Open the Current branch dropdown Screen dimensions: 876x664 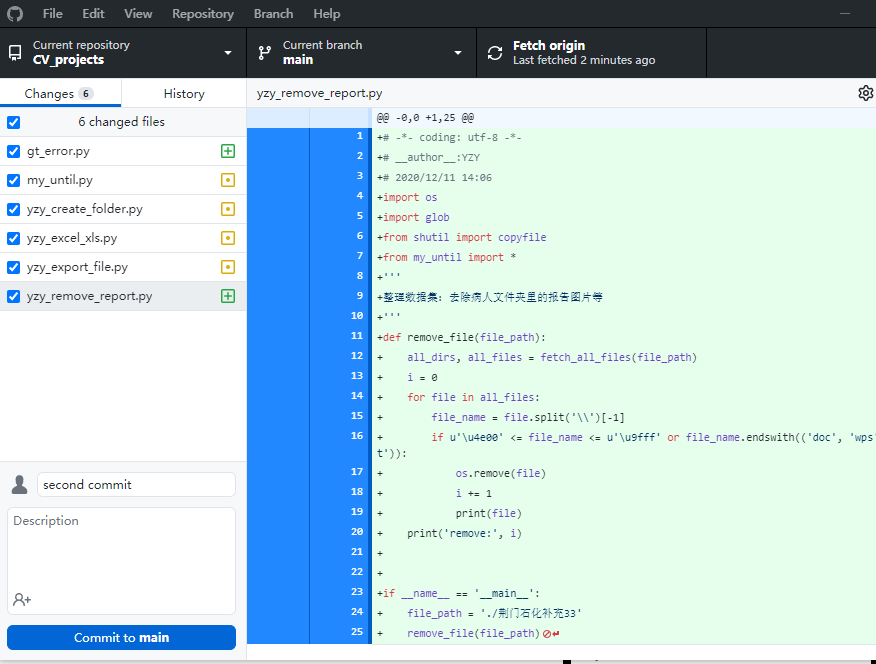pyautogui.click(x=457, y=52)
